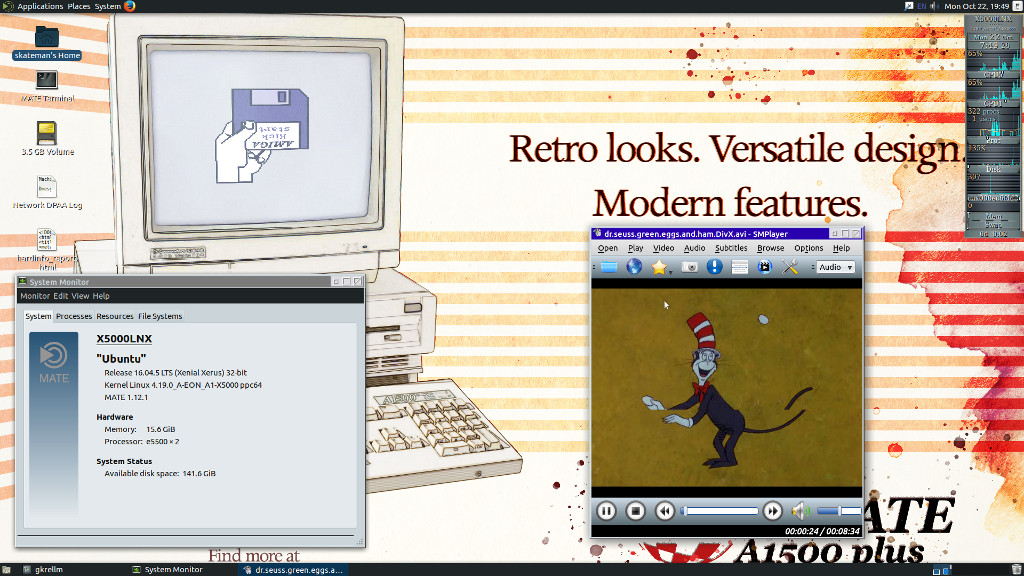The height and width of the screenshot is (576, 1024).
Task: Switch to the Resources tab
Action: 115,316
